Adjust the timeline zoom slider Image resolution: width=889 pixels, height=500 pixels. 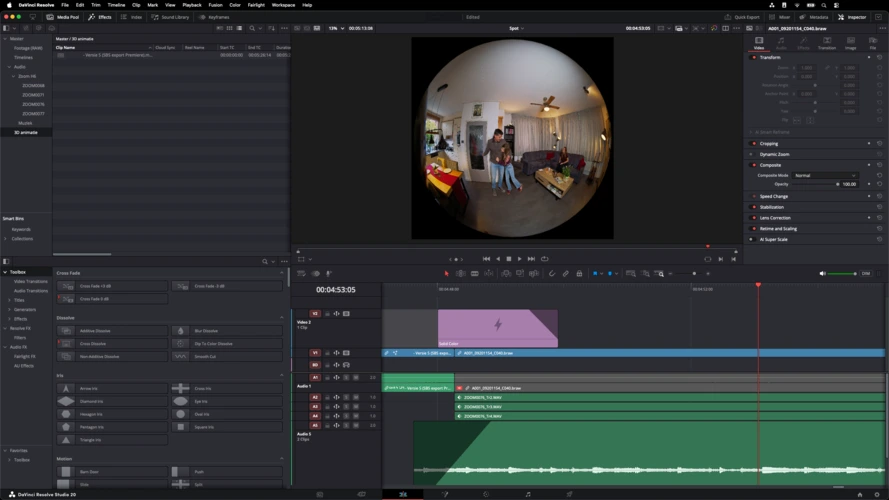click(x=694, y=274)
